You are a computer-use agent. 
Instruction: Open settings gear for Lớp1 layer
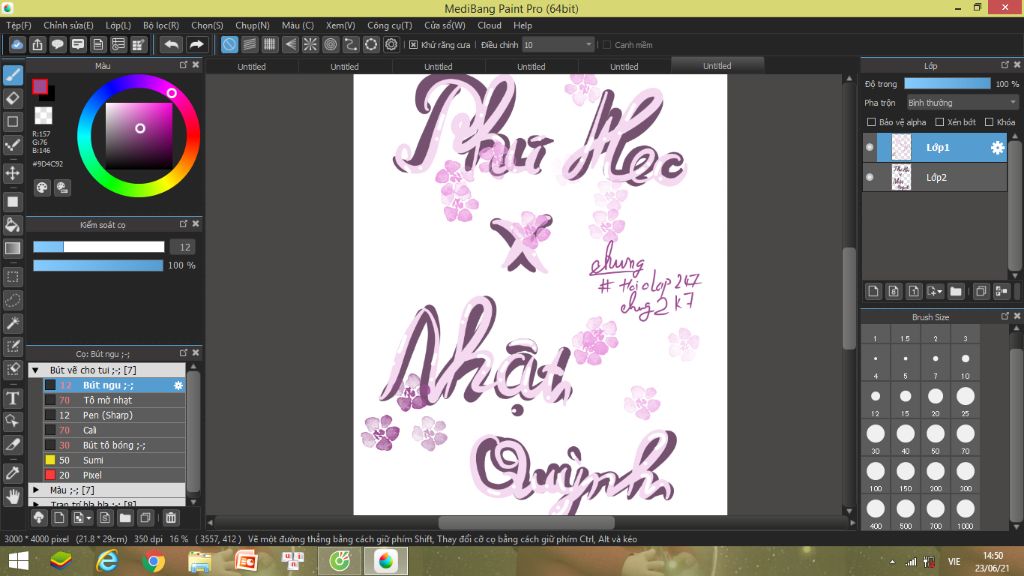[997, 148]
